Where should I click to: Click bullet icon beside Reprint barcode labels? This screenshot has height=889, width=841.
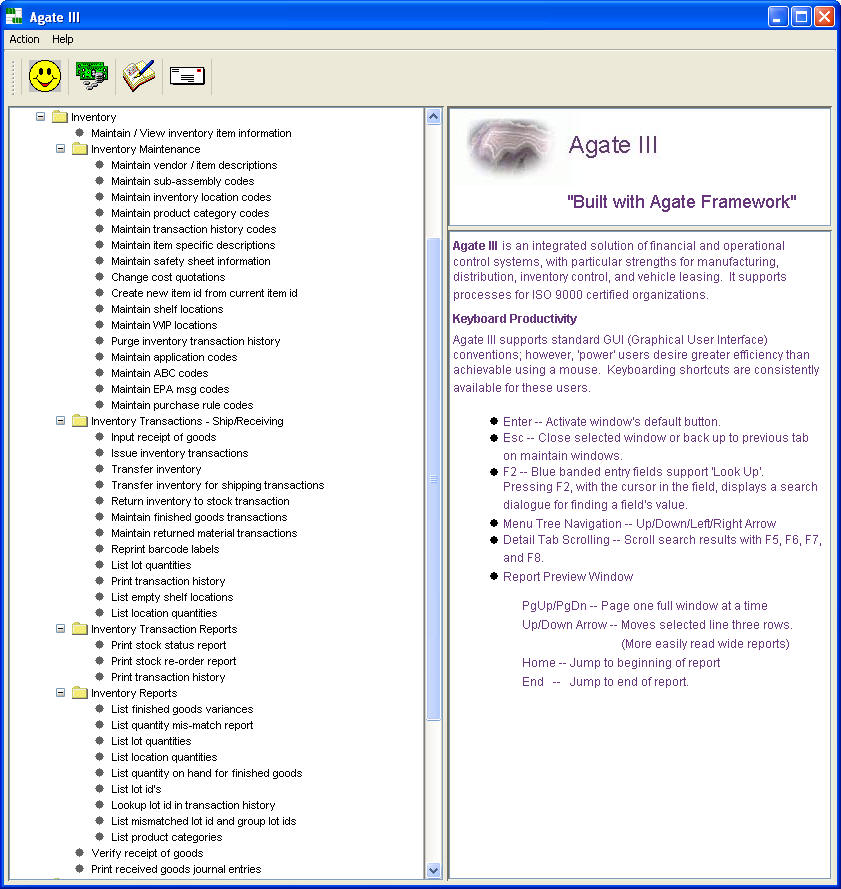(99, 549)
